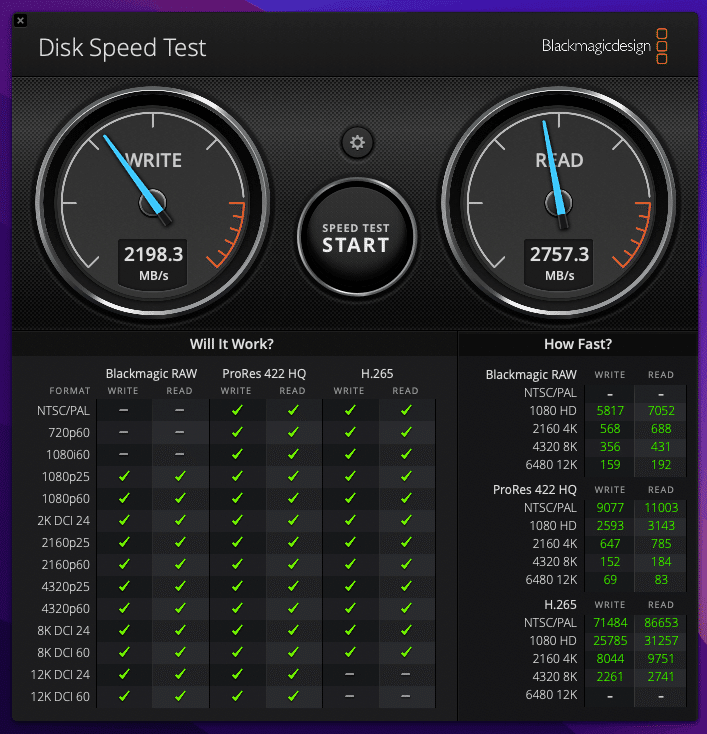
Task: Click Blackmagic RAW 2160 4K write value 568
Action: [x=610, y=429]
